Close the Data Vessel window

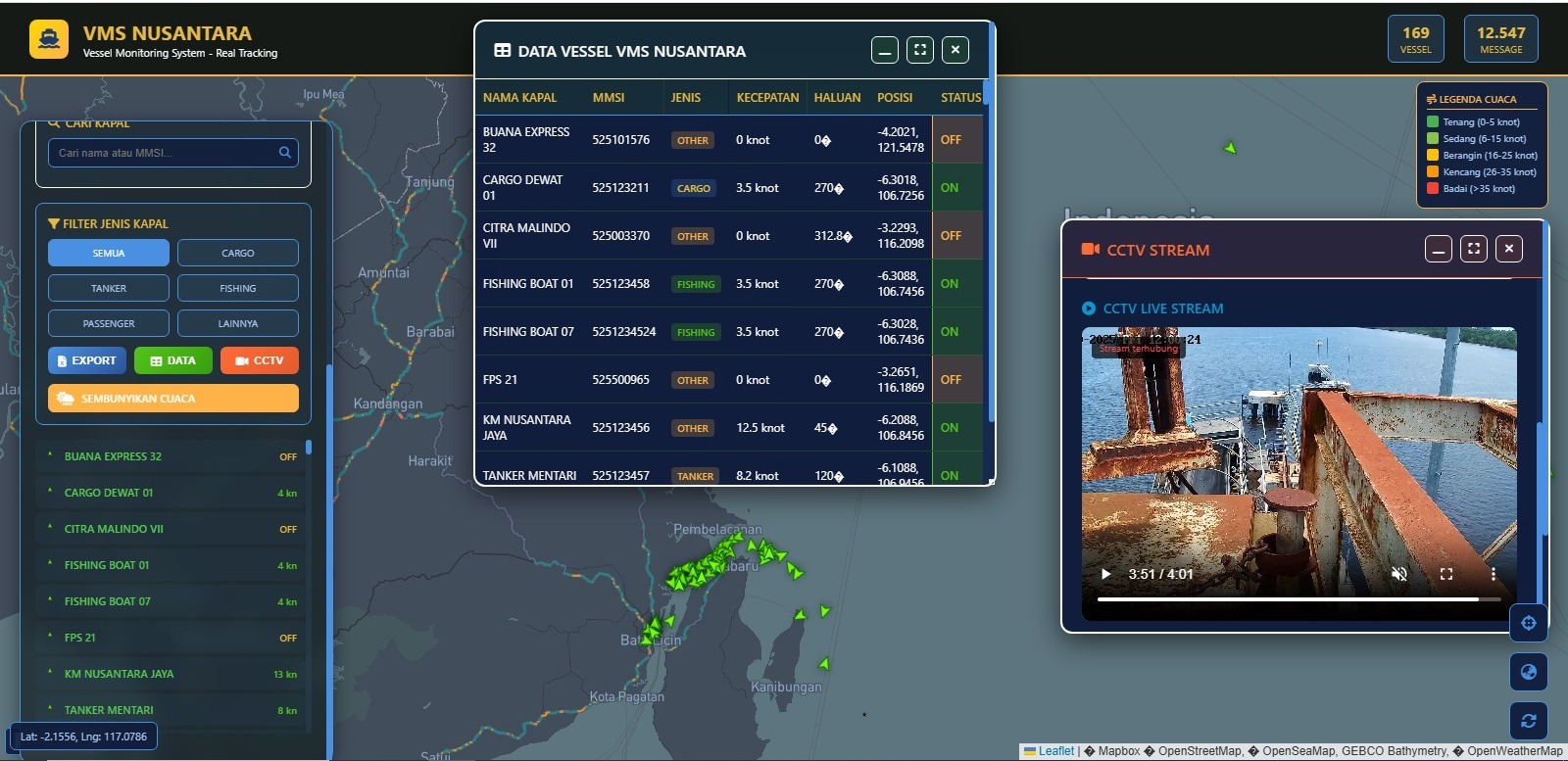point(955,50)
